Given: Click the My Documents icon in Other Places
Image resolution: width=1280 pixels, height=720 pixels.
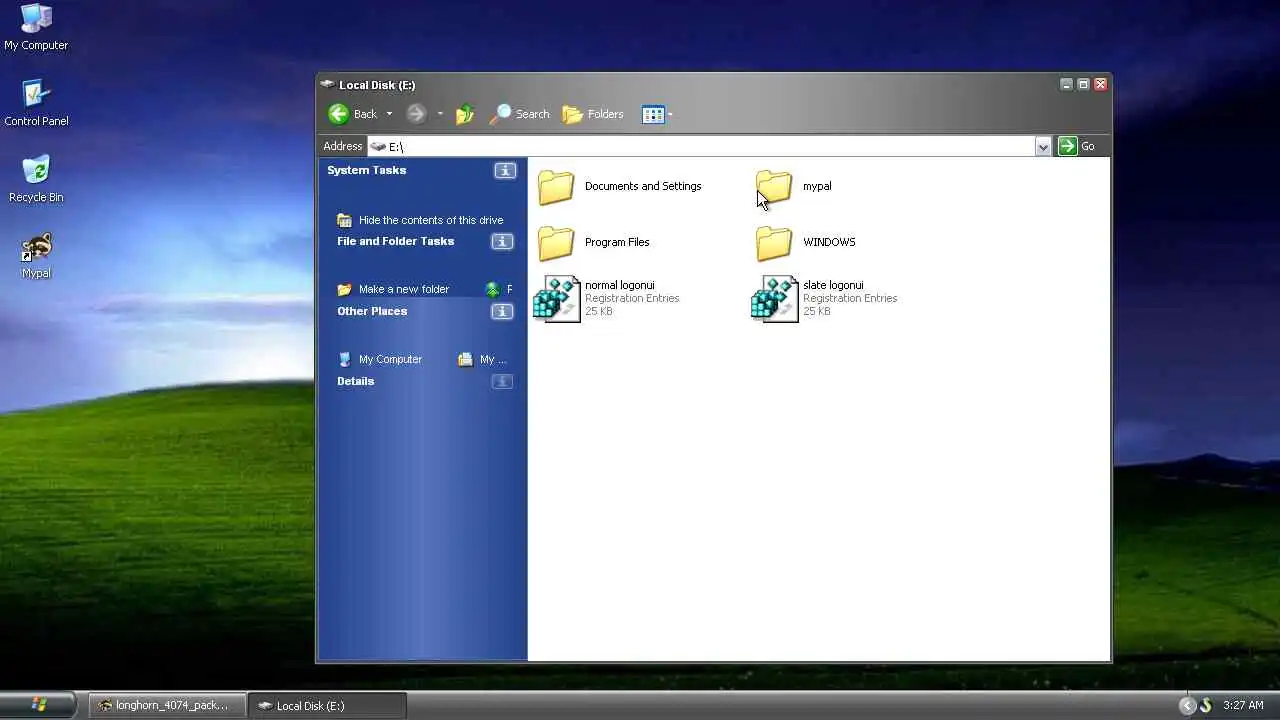Looking at the screenshot, I should [465, 359].
